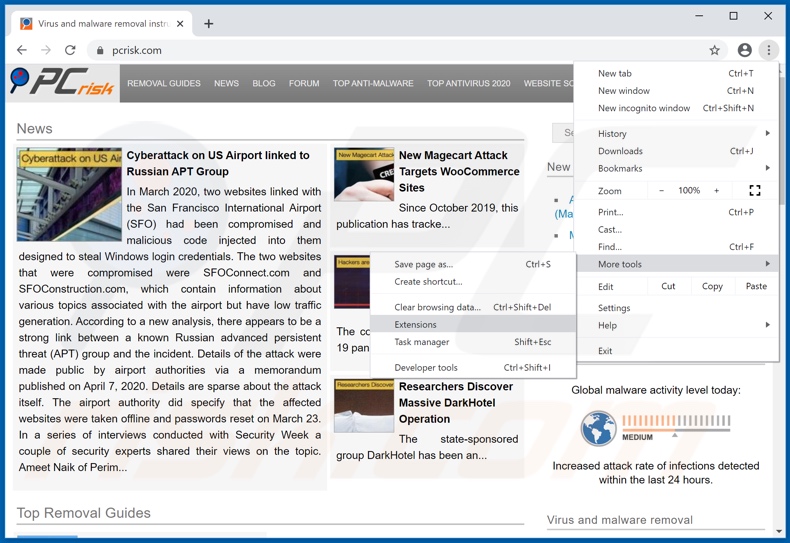
Task: Decrease zoom with the minus button
Action: [x=661, y=190]
